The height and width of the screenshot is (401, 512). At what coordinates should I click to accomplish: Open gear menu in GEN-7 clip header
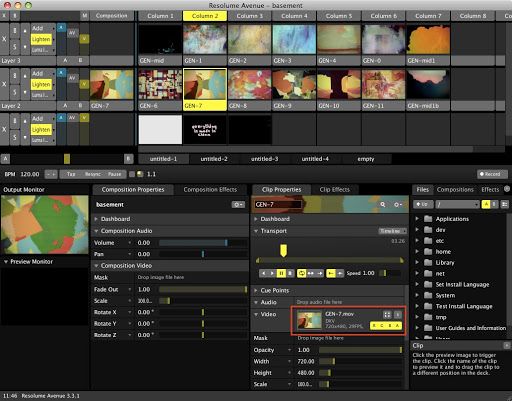(x=398, y=204)
